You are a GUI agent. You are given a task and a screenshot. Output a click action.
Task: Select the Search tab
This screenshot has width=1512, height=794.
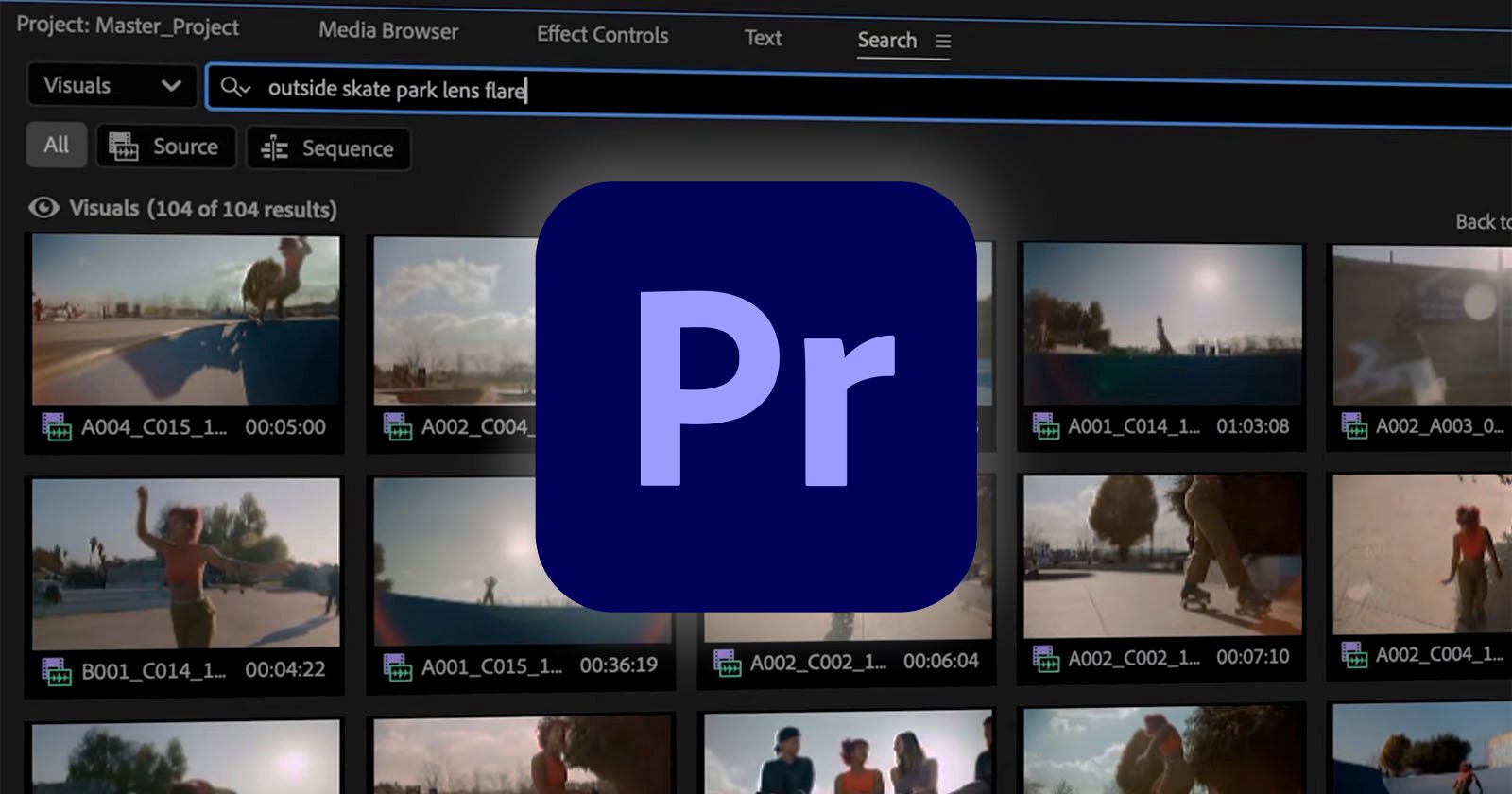point(886,41)
